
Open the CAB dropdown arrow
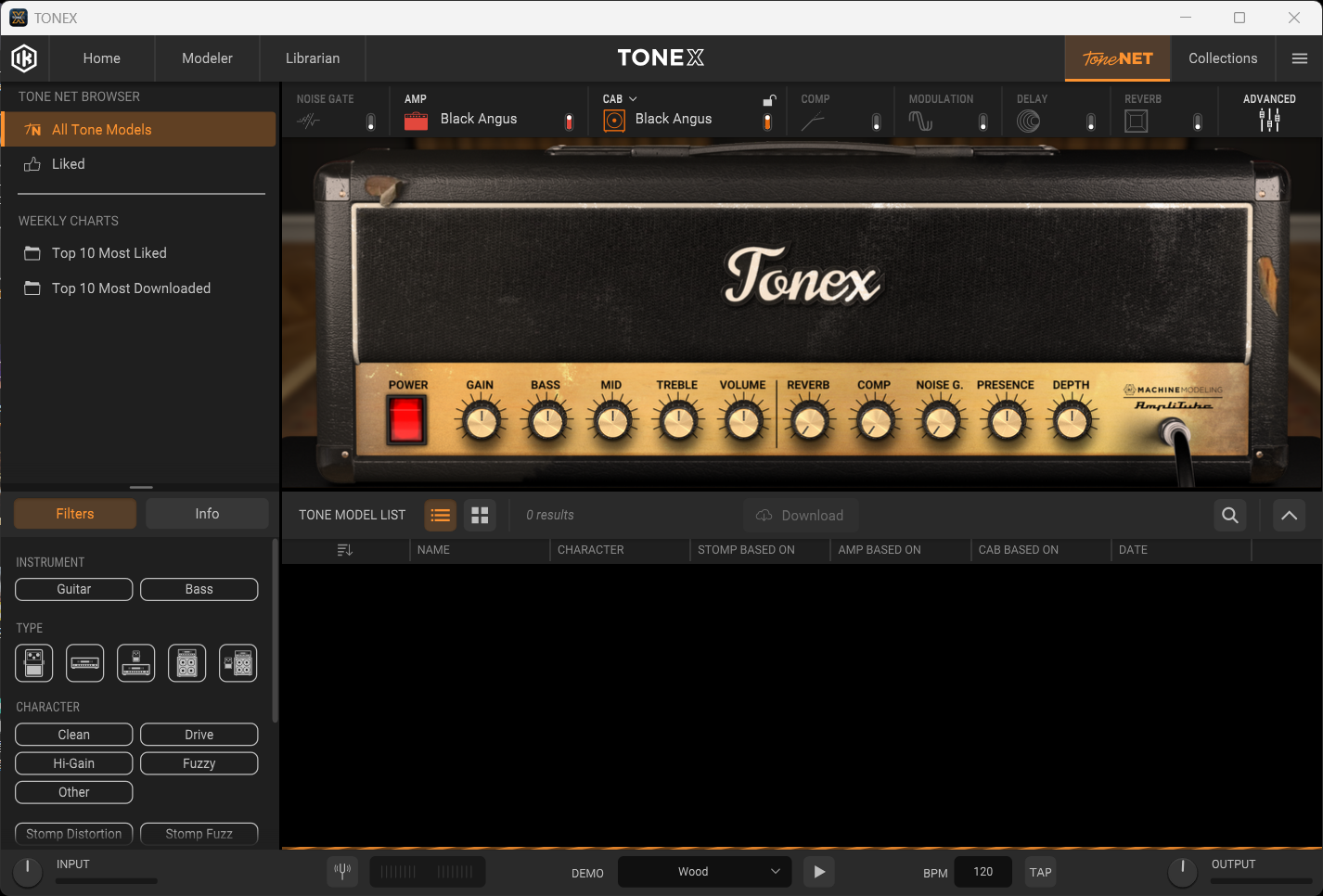[x=634, y=99]
